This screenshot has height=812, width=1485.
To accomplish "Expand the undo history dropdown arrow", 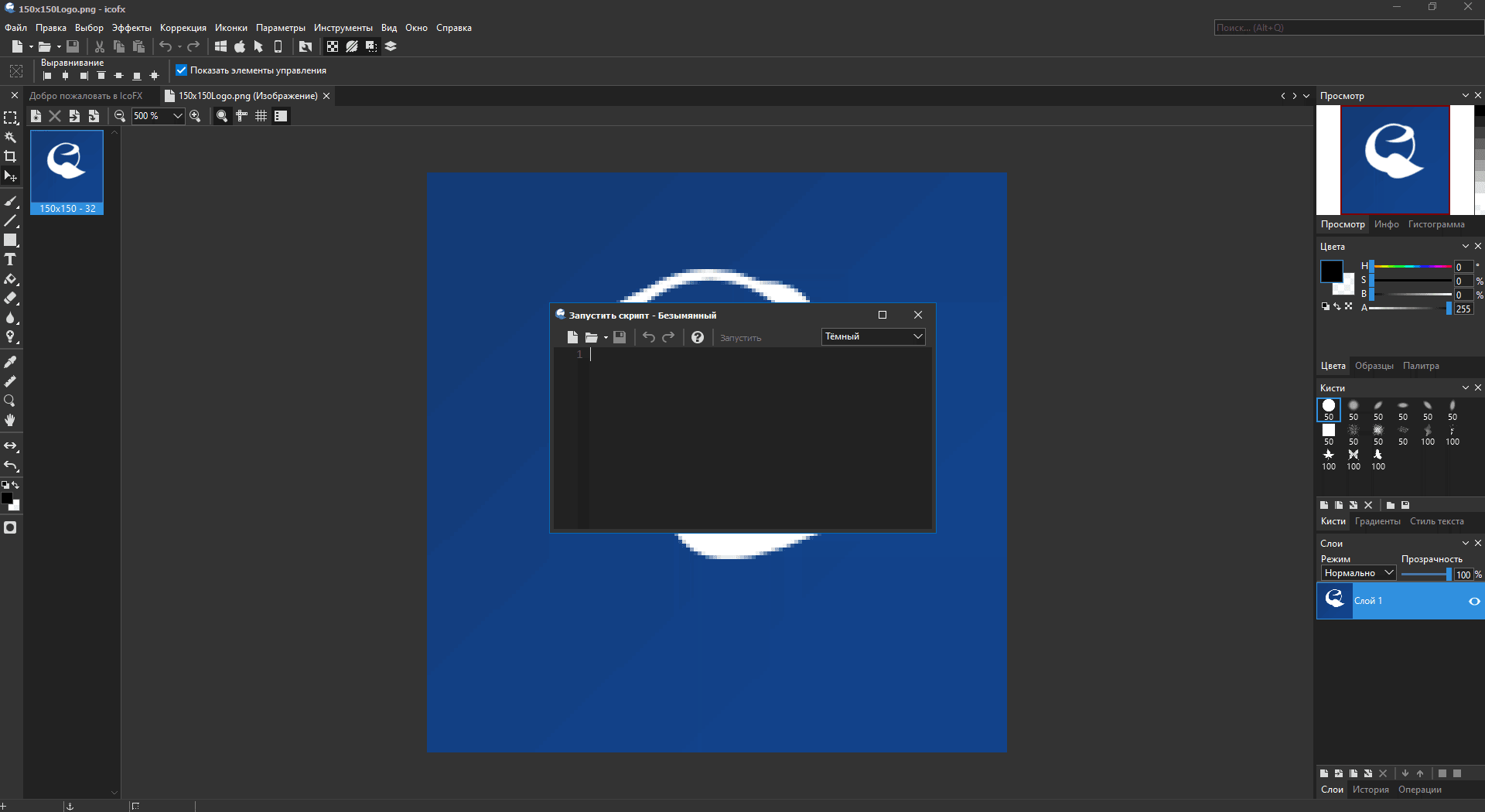I will click(179, 46).
